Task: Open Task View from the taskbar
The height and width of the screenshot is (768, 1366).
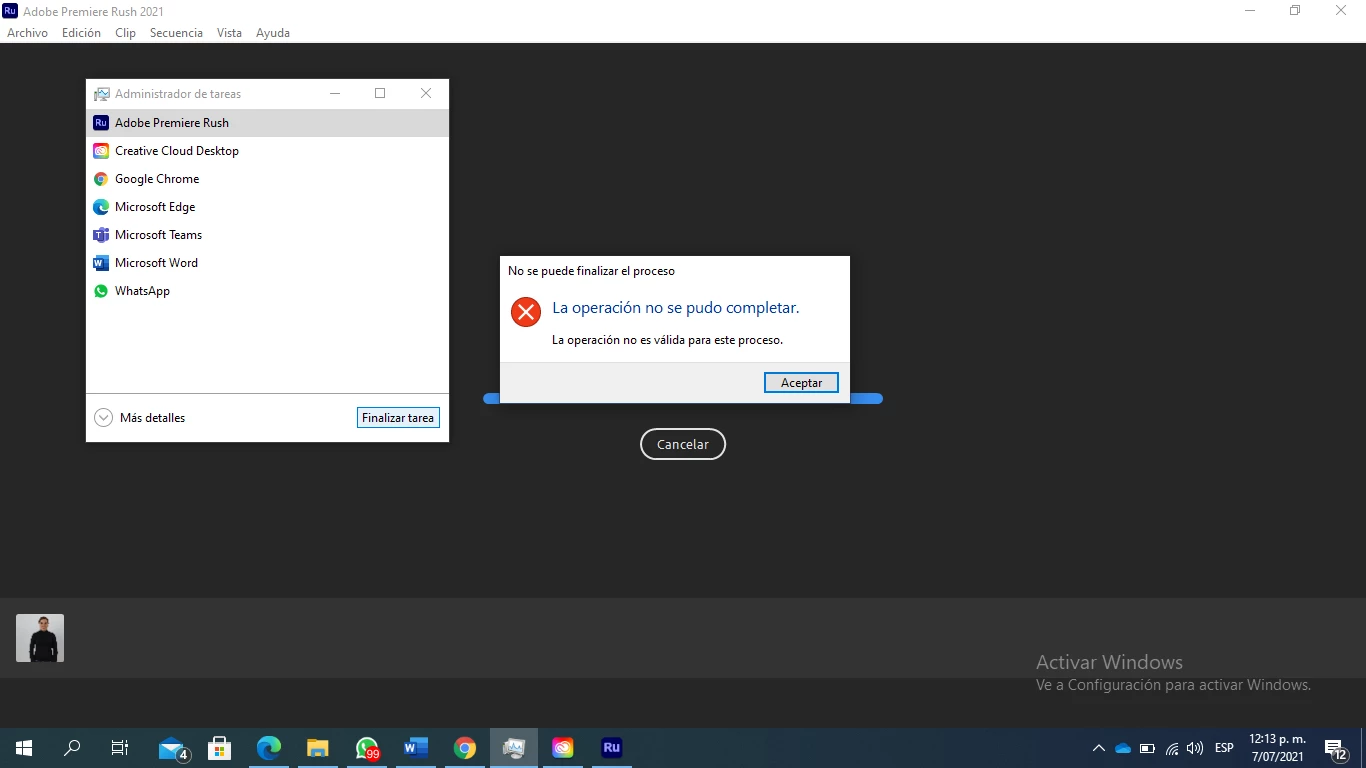Action: click(x=120, y=748)
